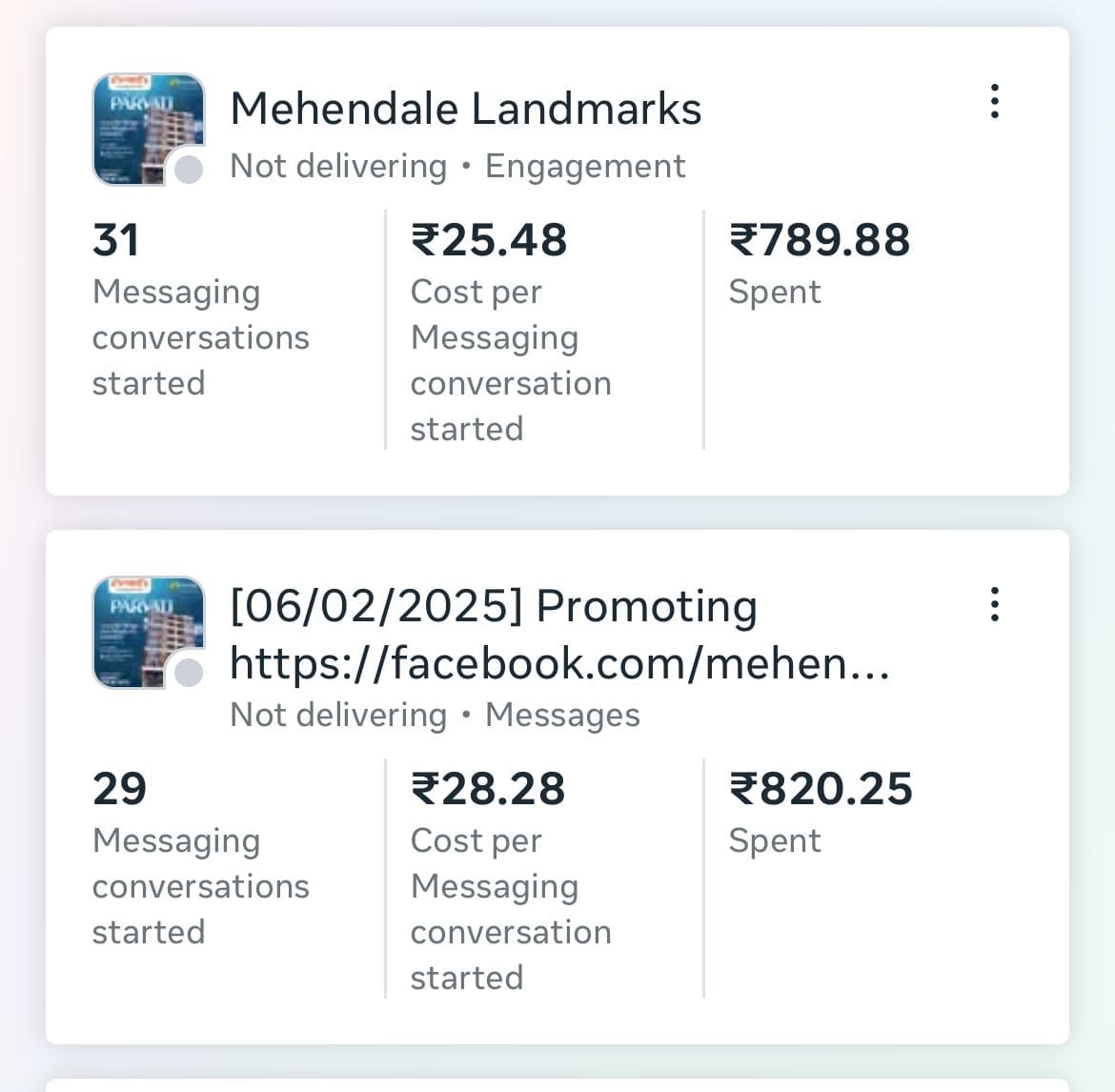Click the ₹789.88 Spent amount
1115x1092 pixels.
[820, 240]
